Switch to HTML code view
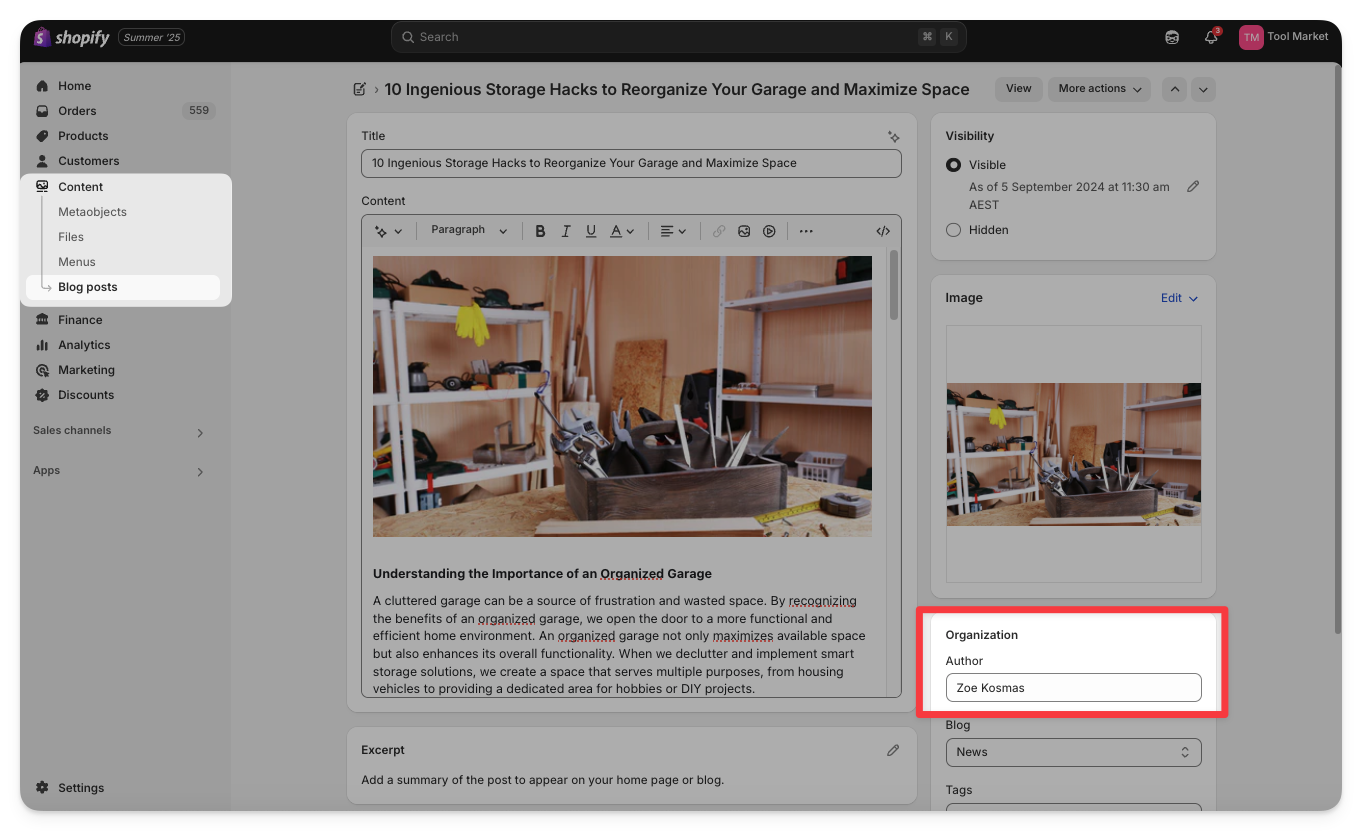This screenshot has width=1362, height=831. tap(883, 231)
